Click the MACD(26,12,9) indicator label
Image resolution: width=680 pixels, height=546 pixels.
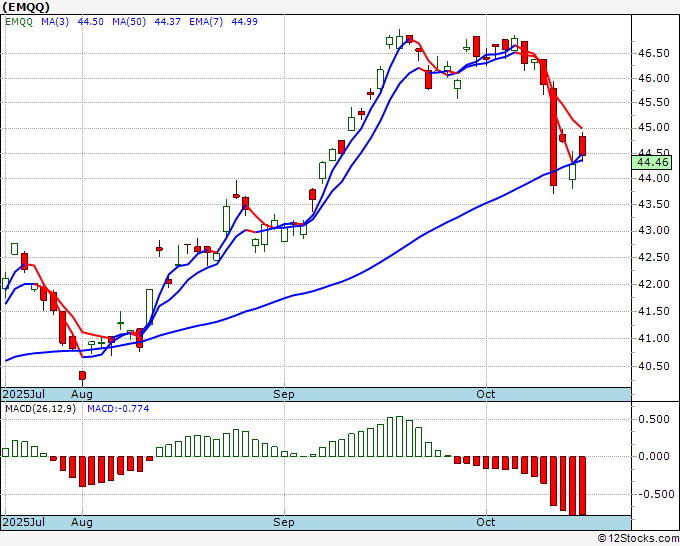(40, 409)
